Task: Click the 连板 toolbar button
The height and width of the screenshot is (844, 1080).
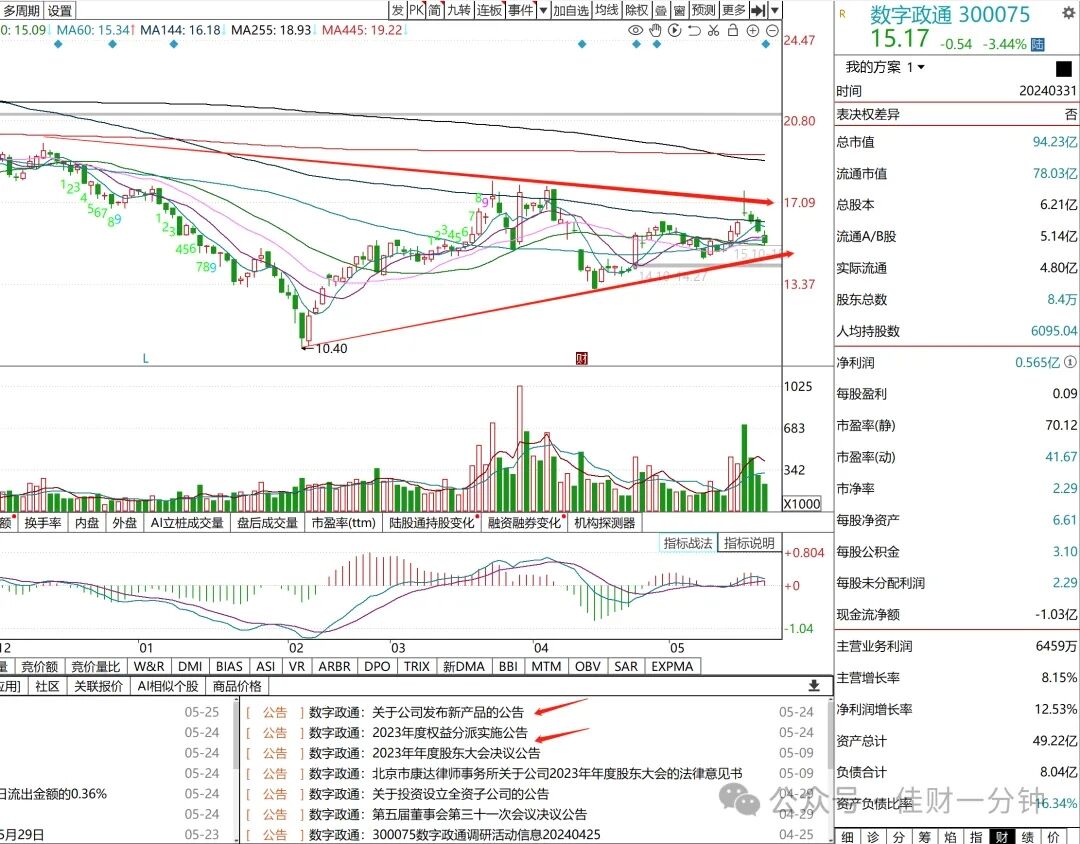Action: coord(490,10)
